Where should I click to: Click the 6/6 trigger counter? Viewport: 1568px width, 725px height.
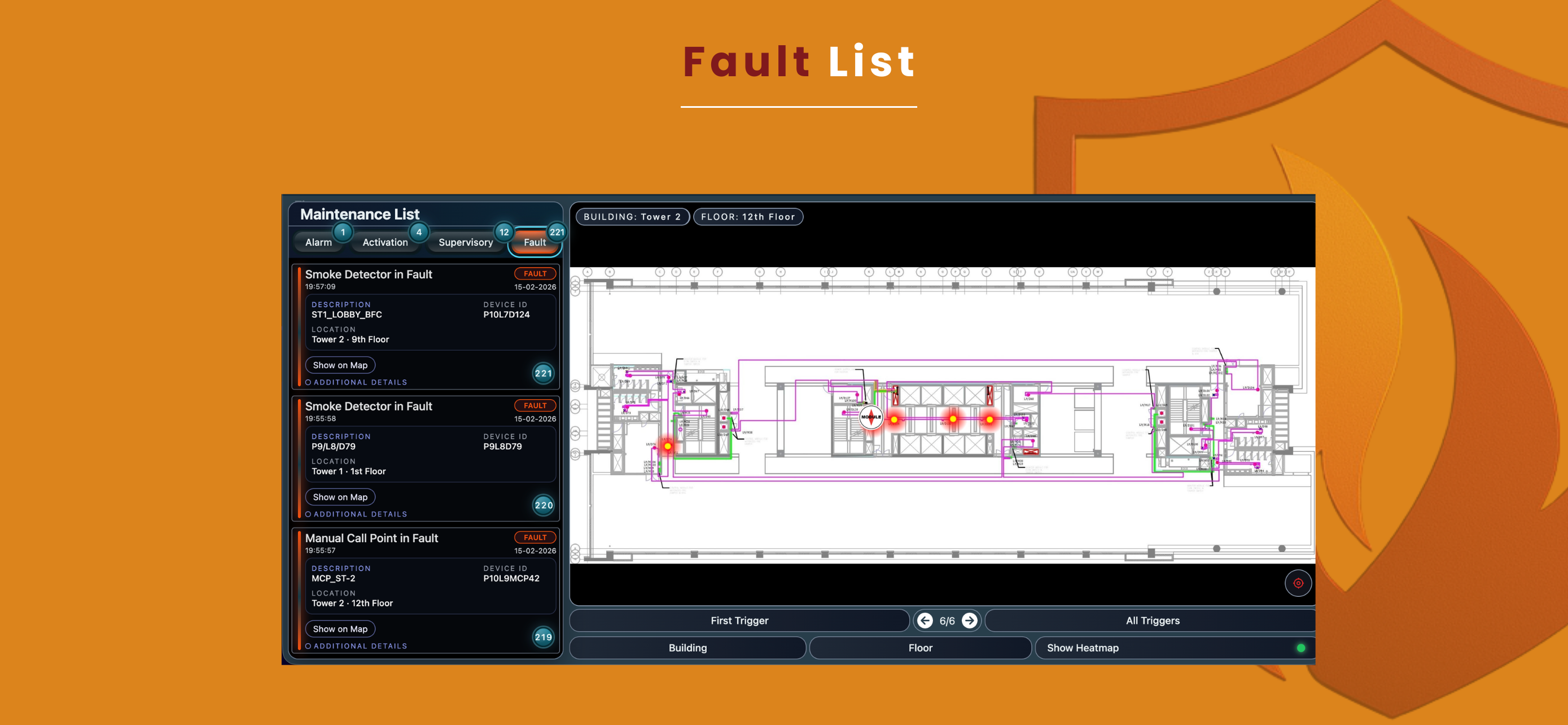[947, 621]
